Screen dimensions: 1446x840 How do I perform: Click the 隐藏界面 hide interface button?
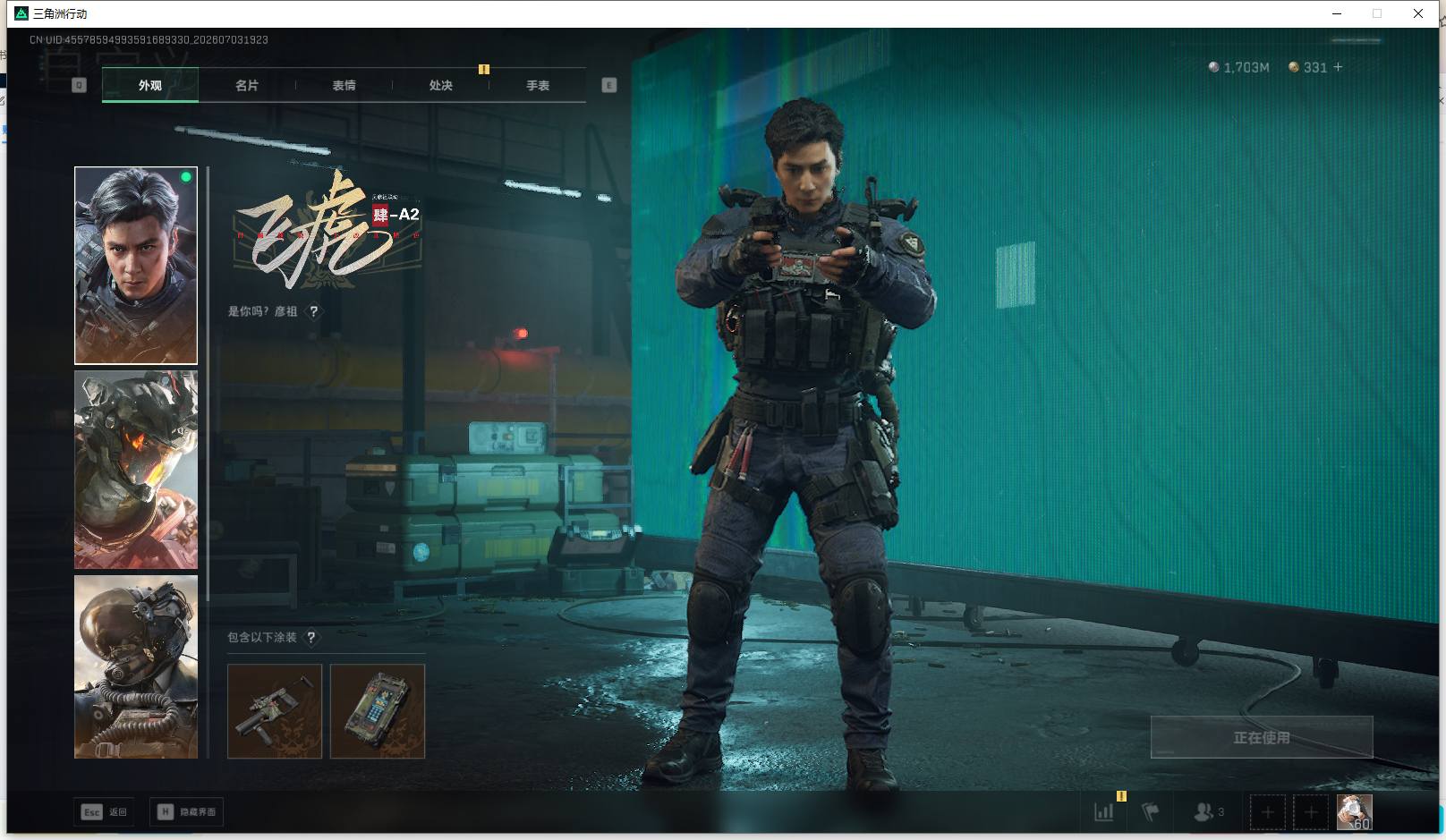click(187, 812)
